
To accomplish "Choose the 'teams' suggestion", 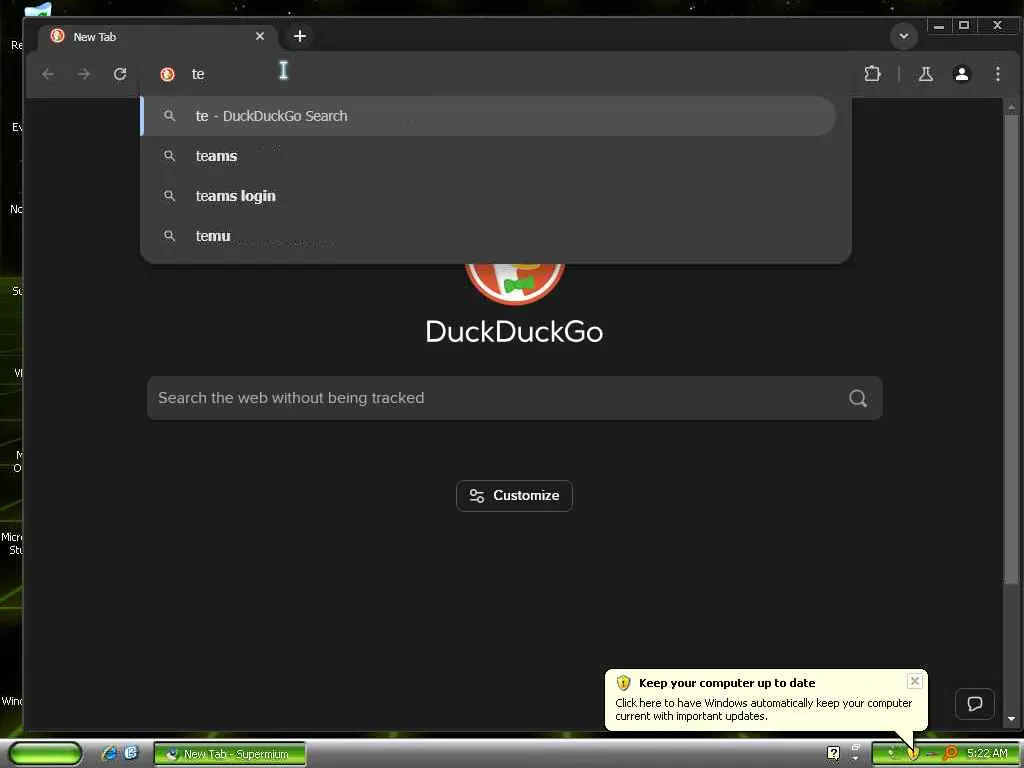I will [488, 156].
